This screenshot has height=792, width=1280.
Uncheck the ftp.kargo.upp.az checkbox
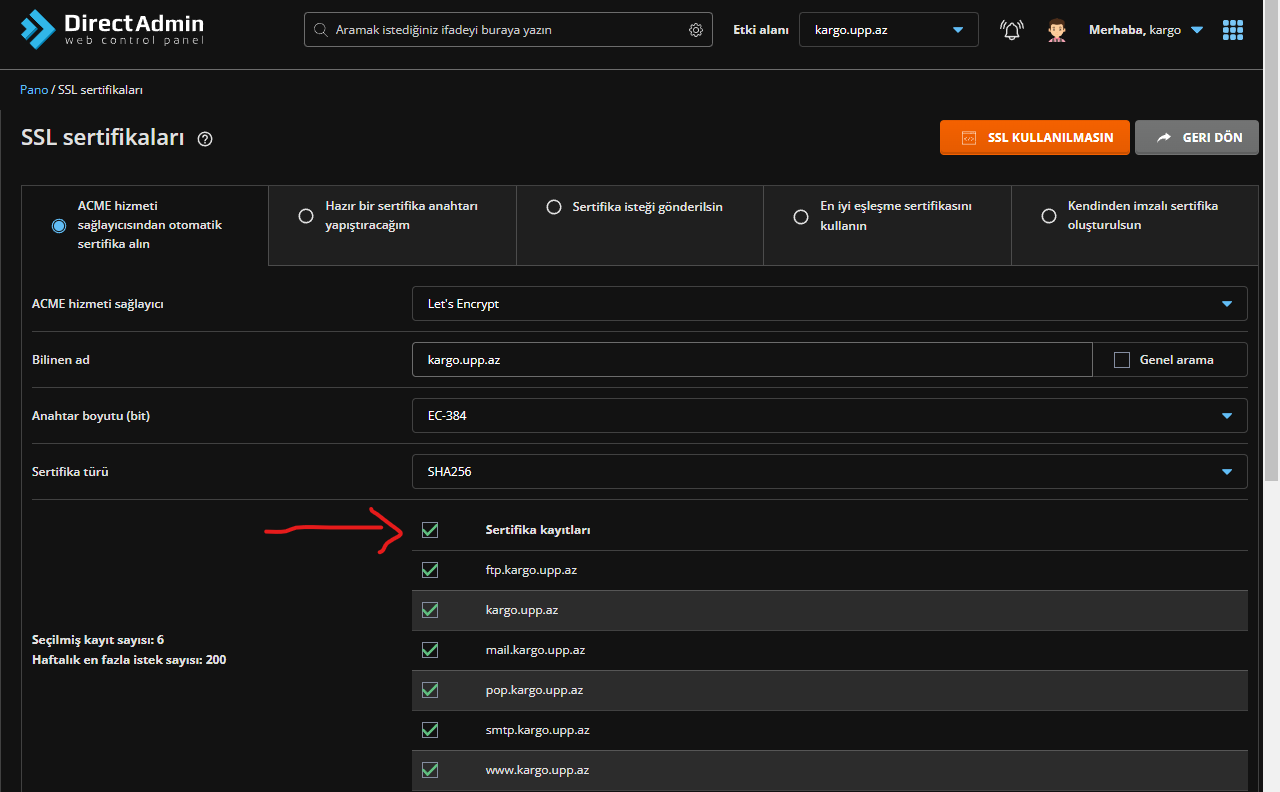click(430, 570)
